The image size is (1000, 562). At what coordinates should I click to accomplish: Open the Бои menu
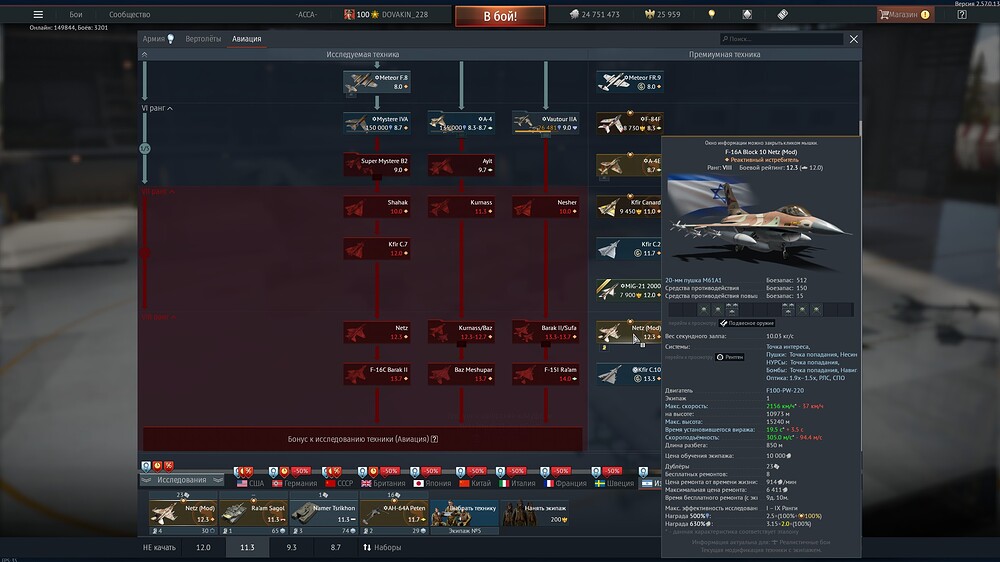pyautogui.click(x=76, y=14)
